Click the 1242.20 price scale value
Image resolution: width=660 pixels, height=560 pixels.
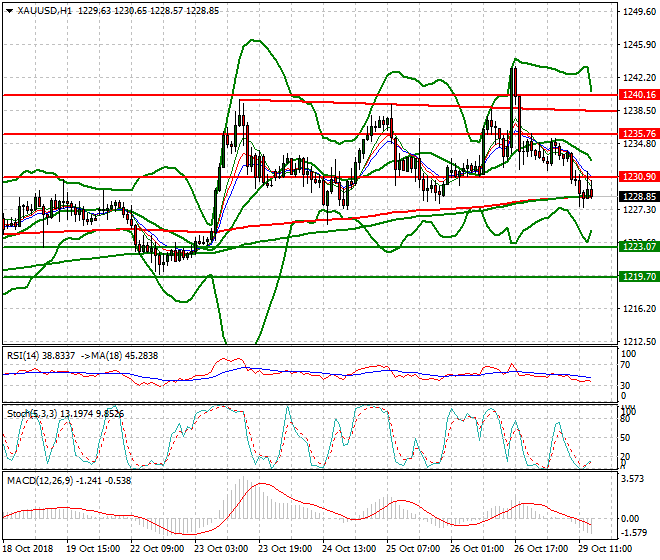pyautogui.click(x=639, y=77)
